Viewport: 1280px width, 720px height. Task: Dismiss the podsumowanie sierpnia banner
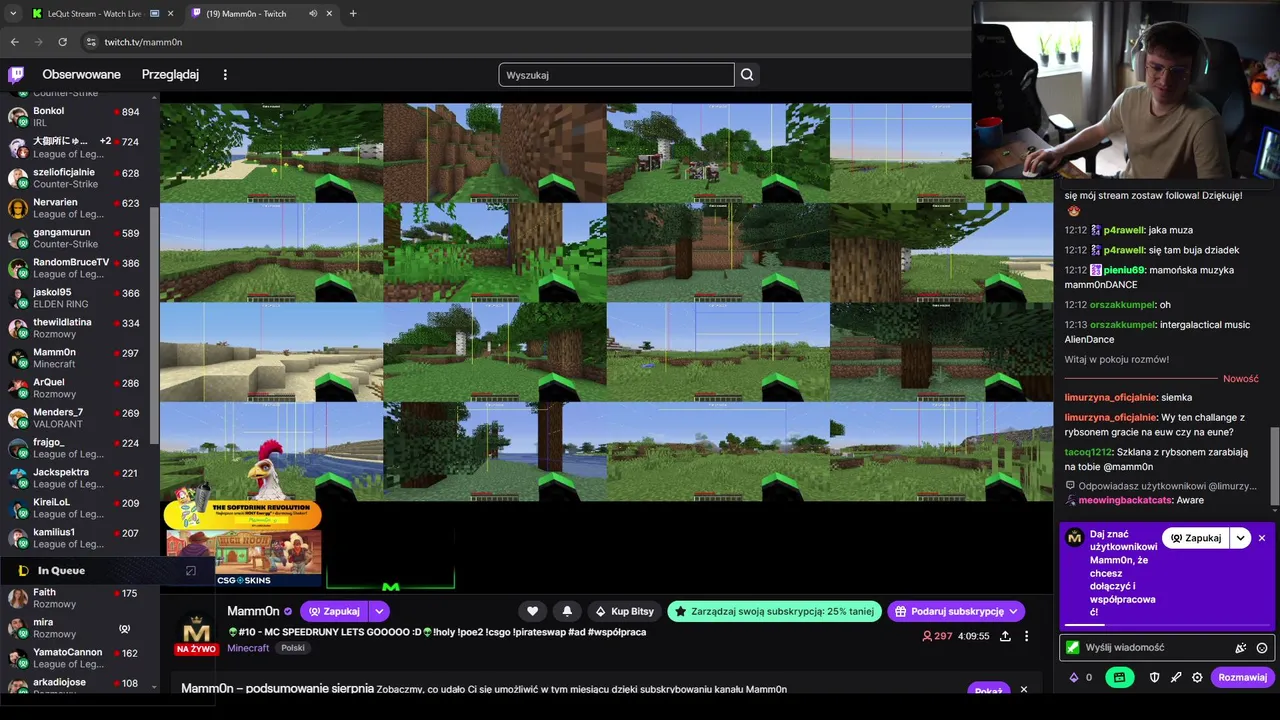tap(1023, 690)
